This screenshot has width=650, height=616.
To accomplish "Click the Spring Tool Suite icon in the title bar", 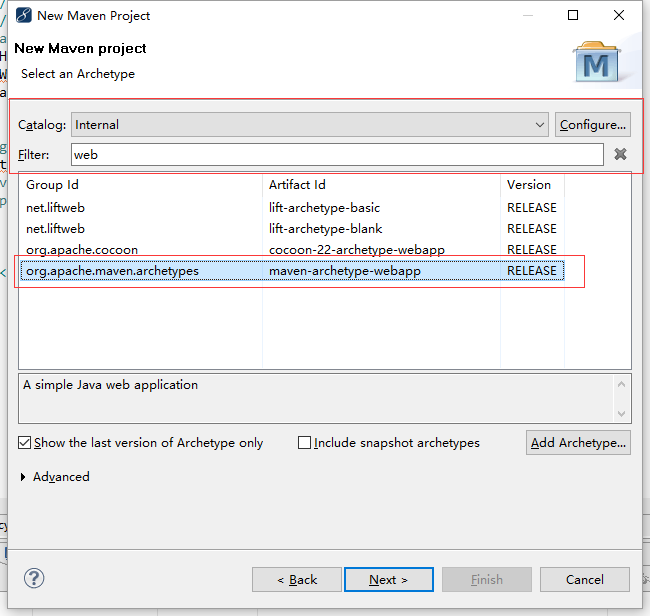I will point(24,15).
